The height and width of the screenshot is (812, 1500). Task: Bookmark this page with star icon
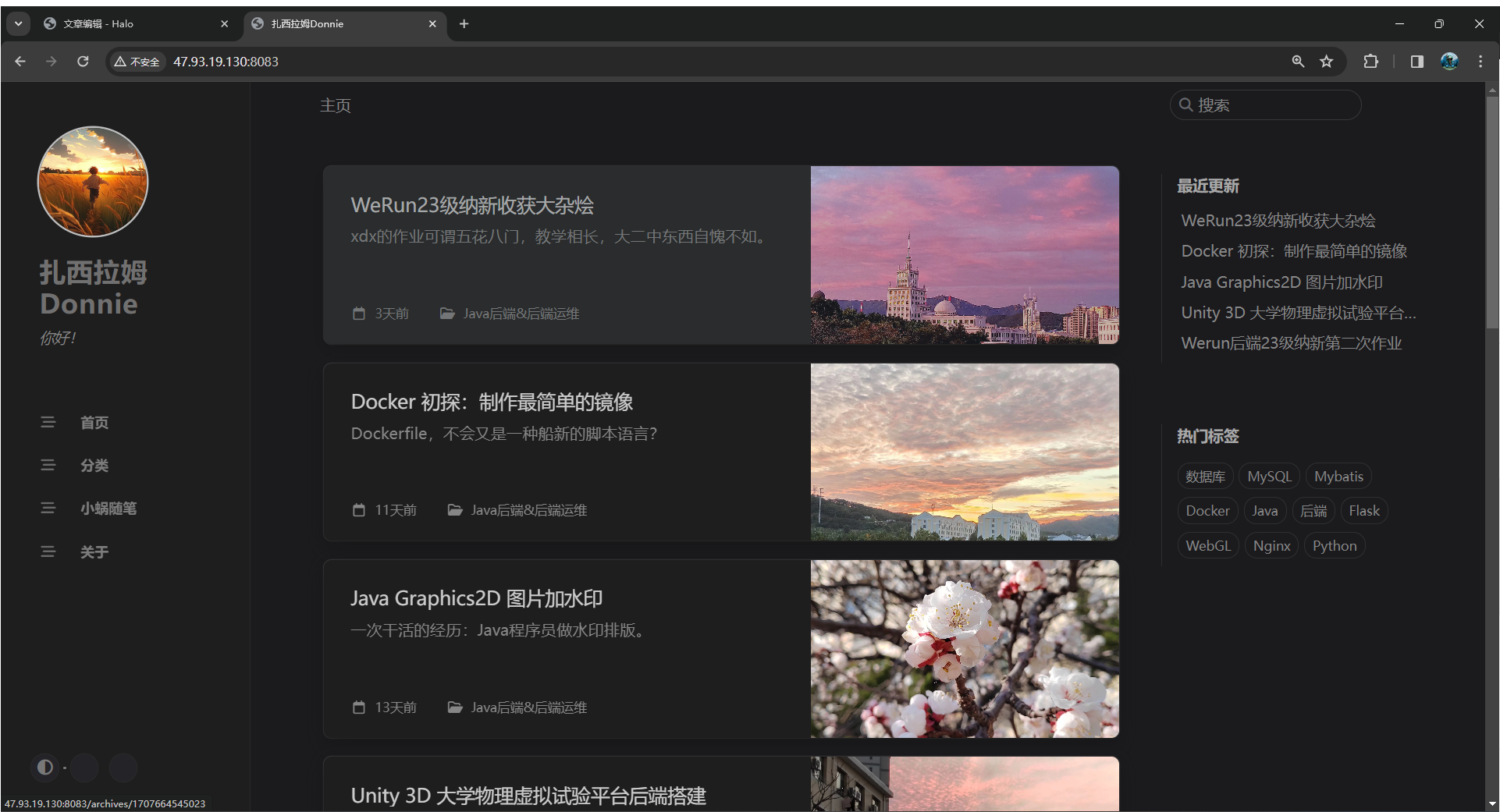(x=1327, y=62)
